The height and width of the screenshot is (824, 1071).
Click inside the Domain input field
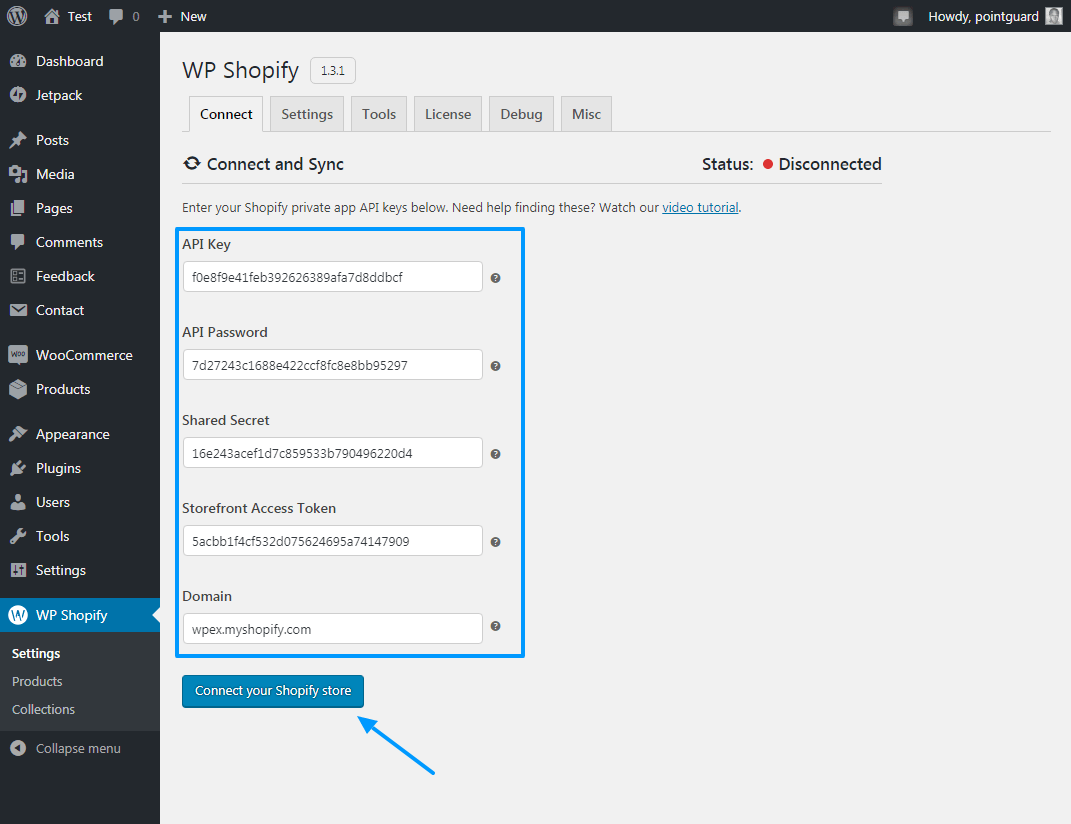click(x=332, y=629)
